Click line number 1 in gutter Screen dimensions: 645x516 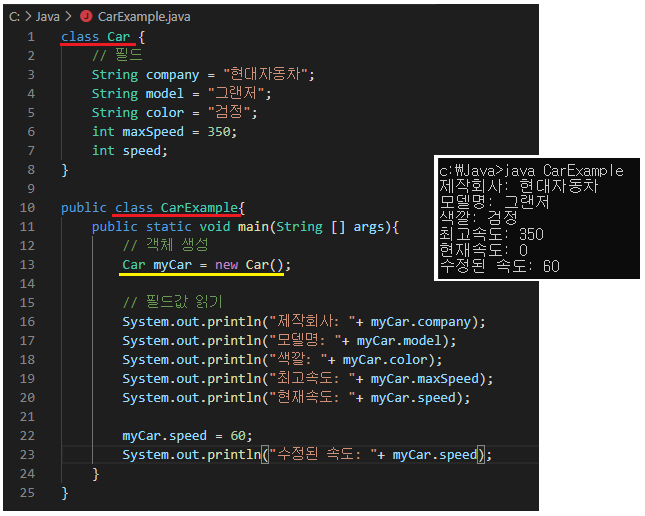(x=31, y=37)
